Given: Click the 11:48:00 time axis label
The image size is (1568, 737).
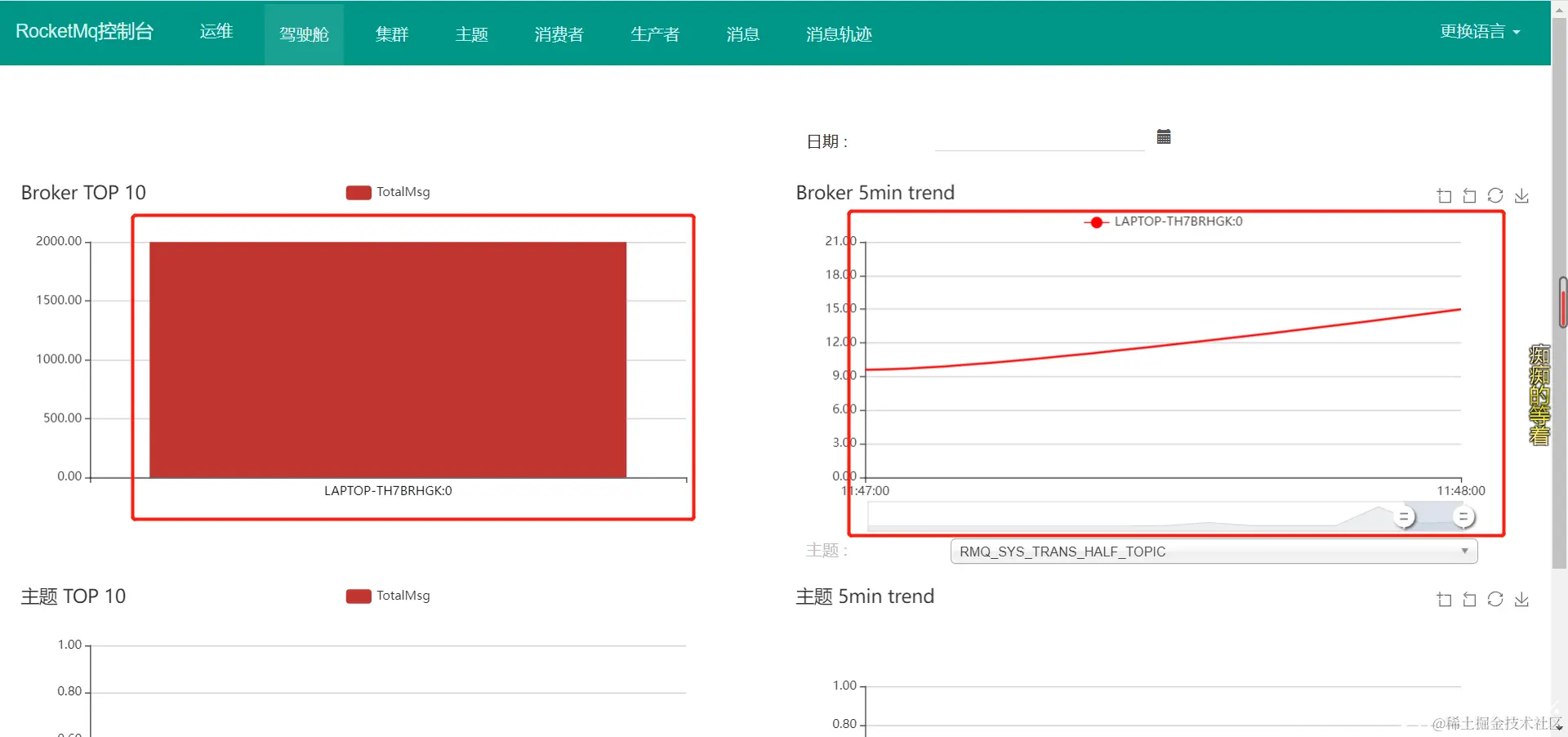Looking at the screenshot, I should (x=1461, y=491).
